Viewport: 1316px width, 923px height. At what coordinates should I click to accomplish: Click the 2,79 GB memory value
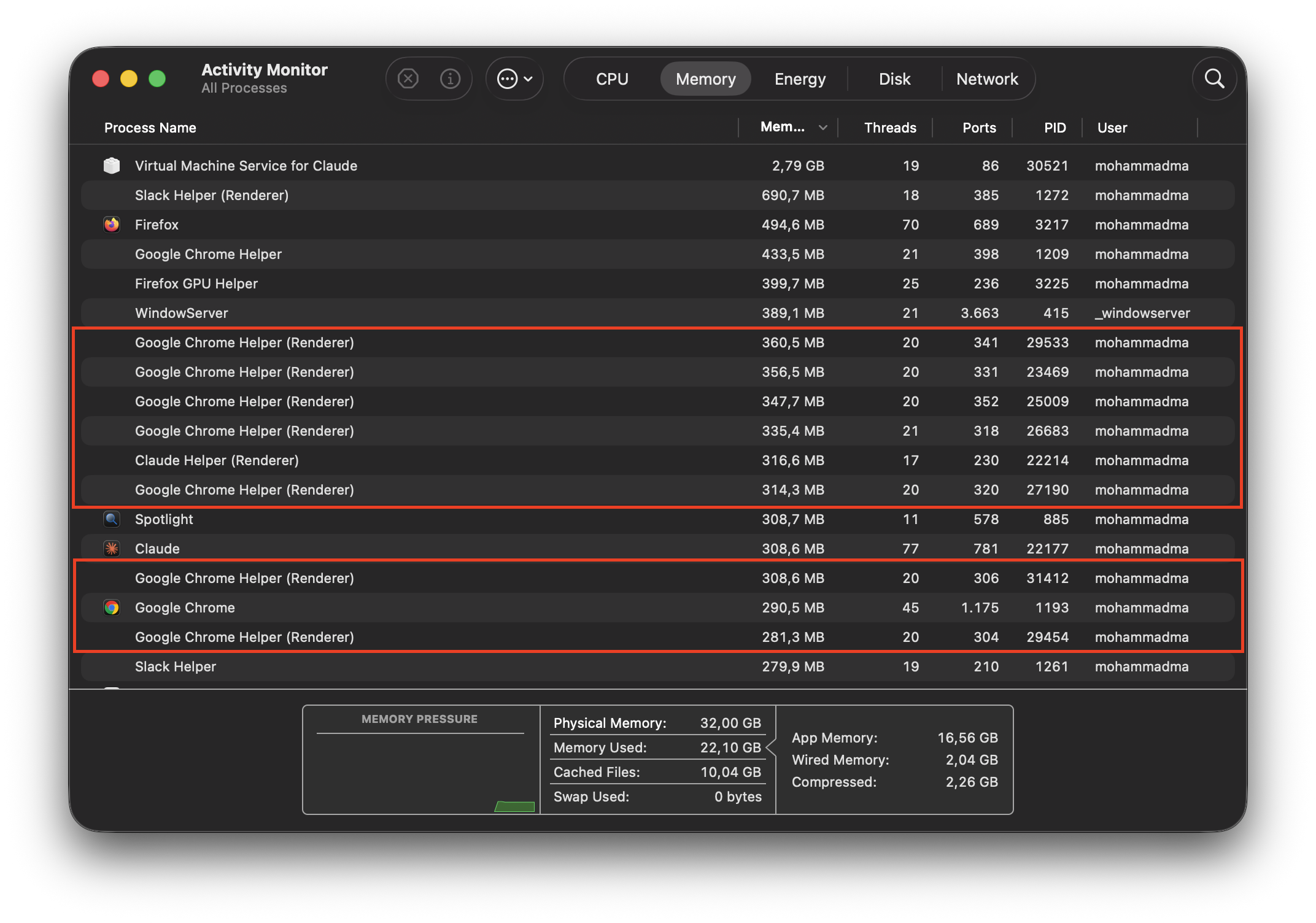(798, 166)
